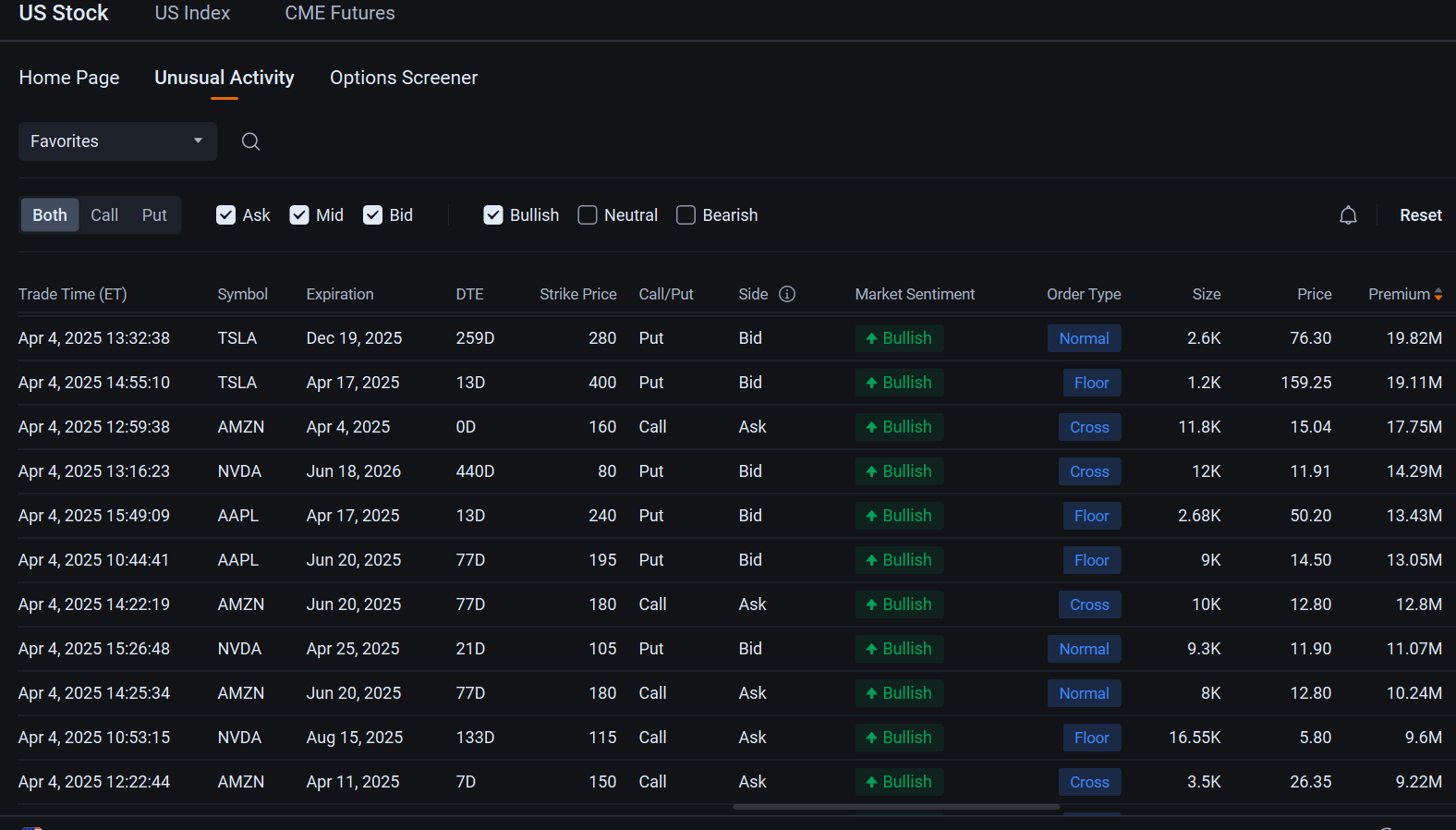Image resolution: width=1456 pixels, height=830 pixels.
Task: Click AAPL symbol in the 10:44:41 row
Action: coord(238,560)
